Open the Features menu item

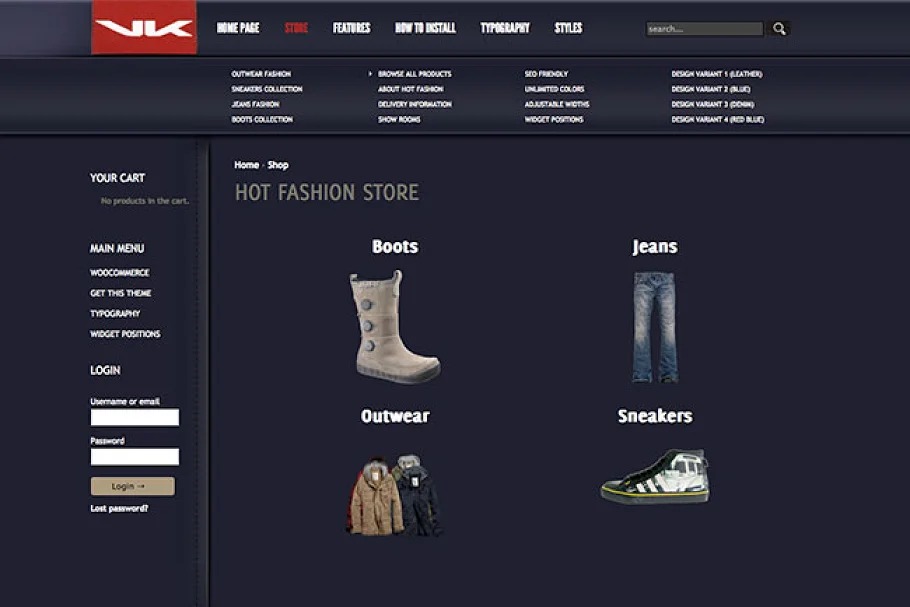(x=351, y=28)
